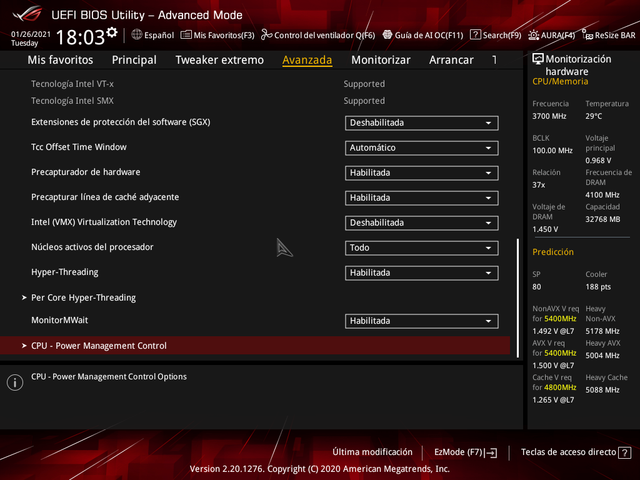Click the 100.00 MHz BCLK value
The image size is (640, 480).
coord(552,151)
